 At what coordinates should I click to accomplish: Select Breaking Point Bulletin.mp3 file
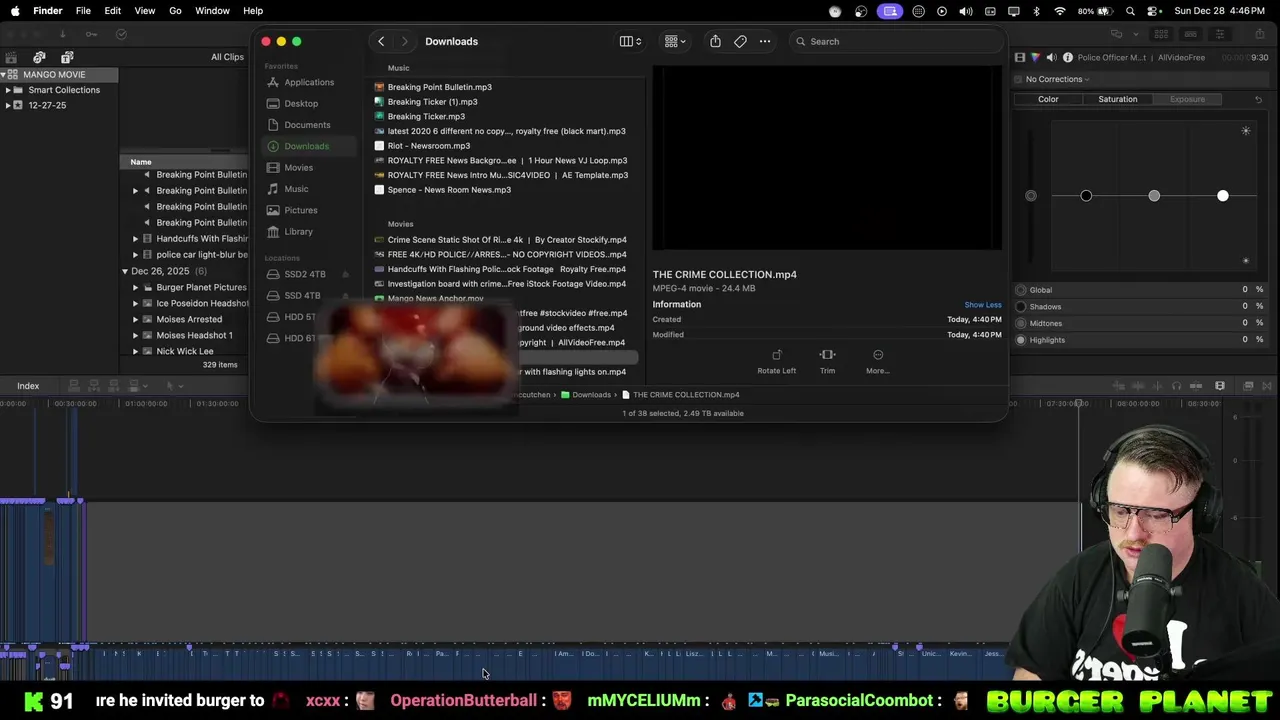[439, 87]
